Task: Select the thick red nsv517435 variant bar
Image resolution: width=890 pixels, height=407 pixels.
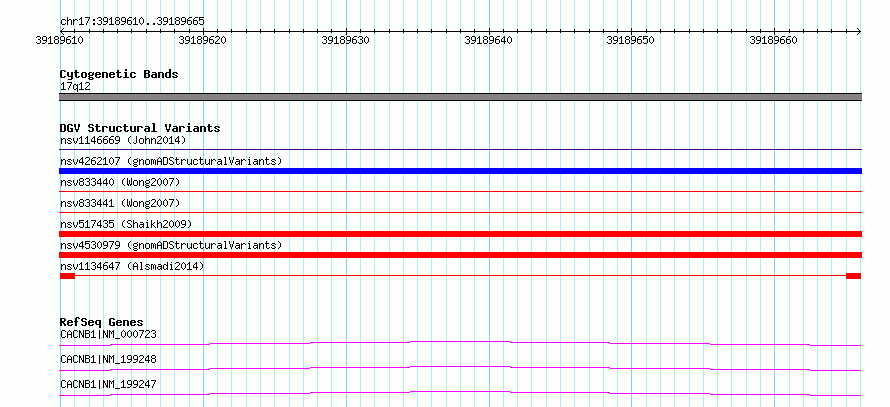Action: [x=460, y=234]
